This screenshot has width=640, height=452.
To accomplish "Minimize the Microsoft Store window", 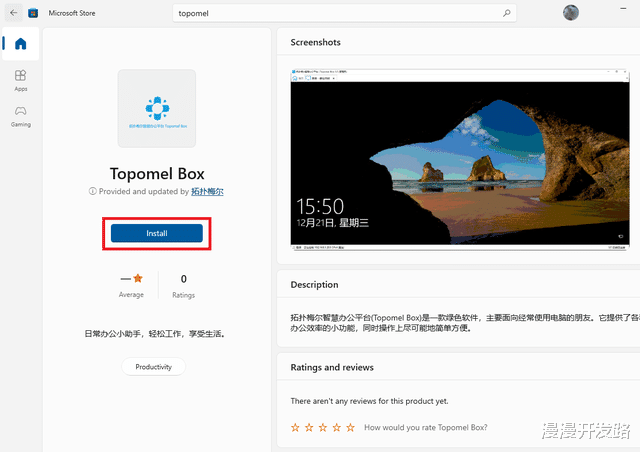I will pos(623,8).
